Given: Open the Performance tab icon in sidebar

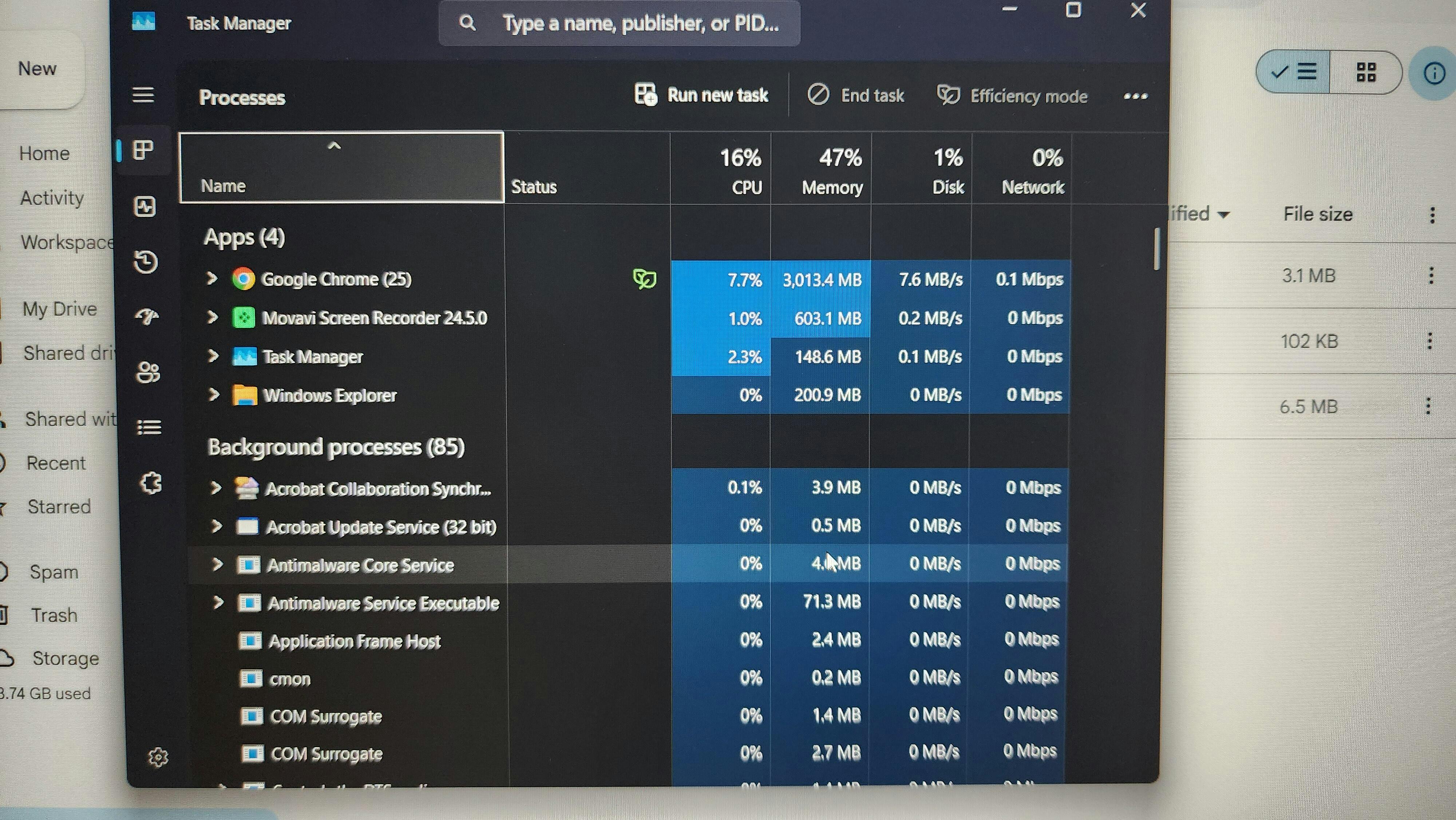Looking at the screenshot, I should coord(145,207).
